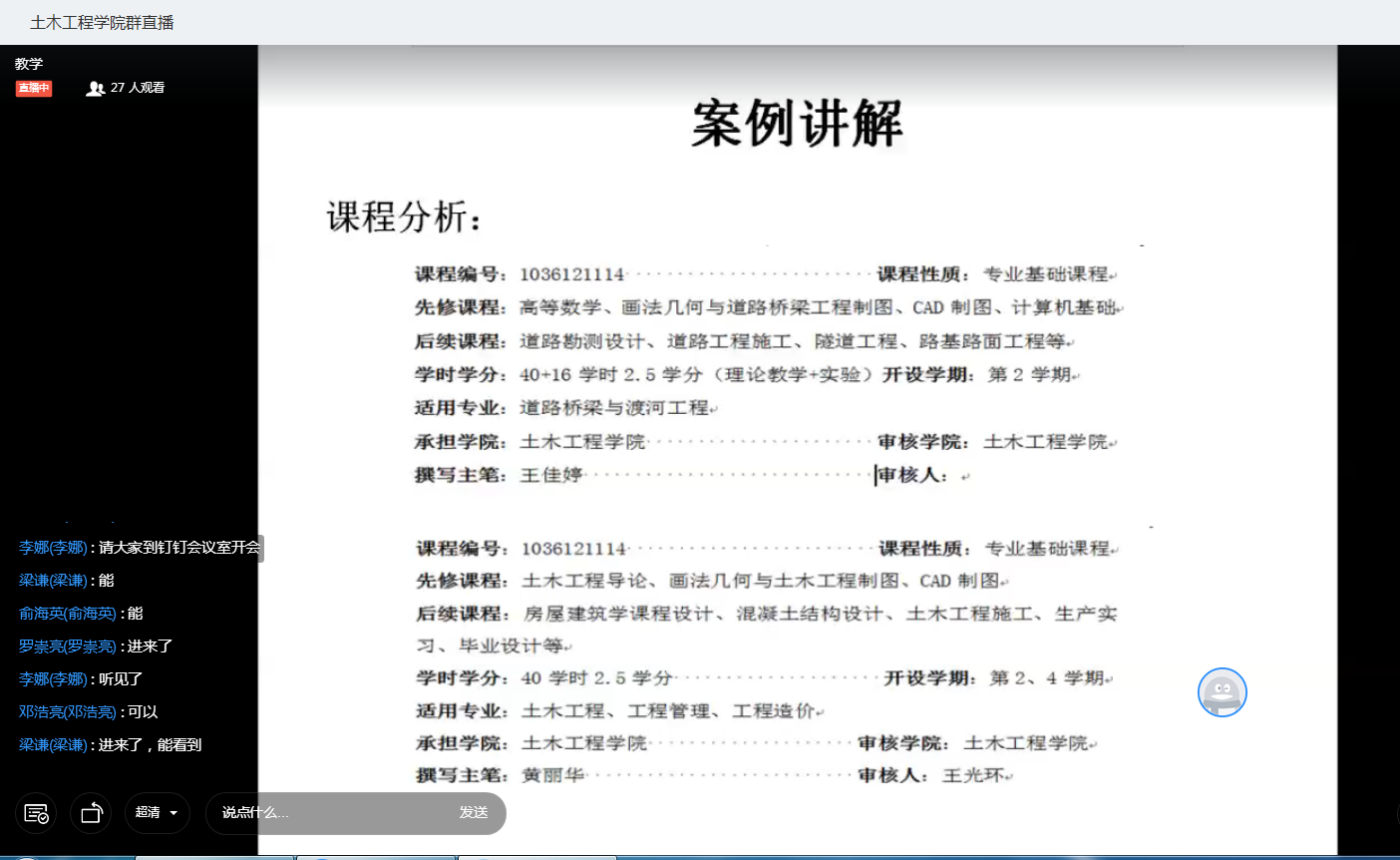Viewport: 1400px width, 860px height.
Task: Select 李娜's name beside 听见了
Action: tap(53, 679)
